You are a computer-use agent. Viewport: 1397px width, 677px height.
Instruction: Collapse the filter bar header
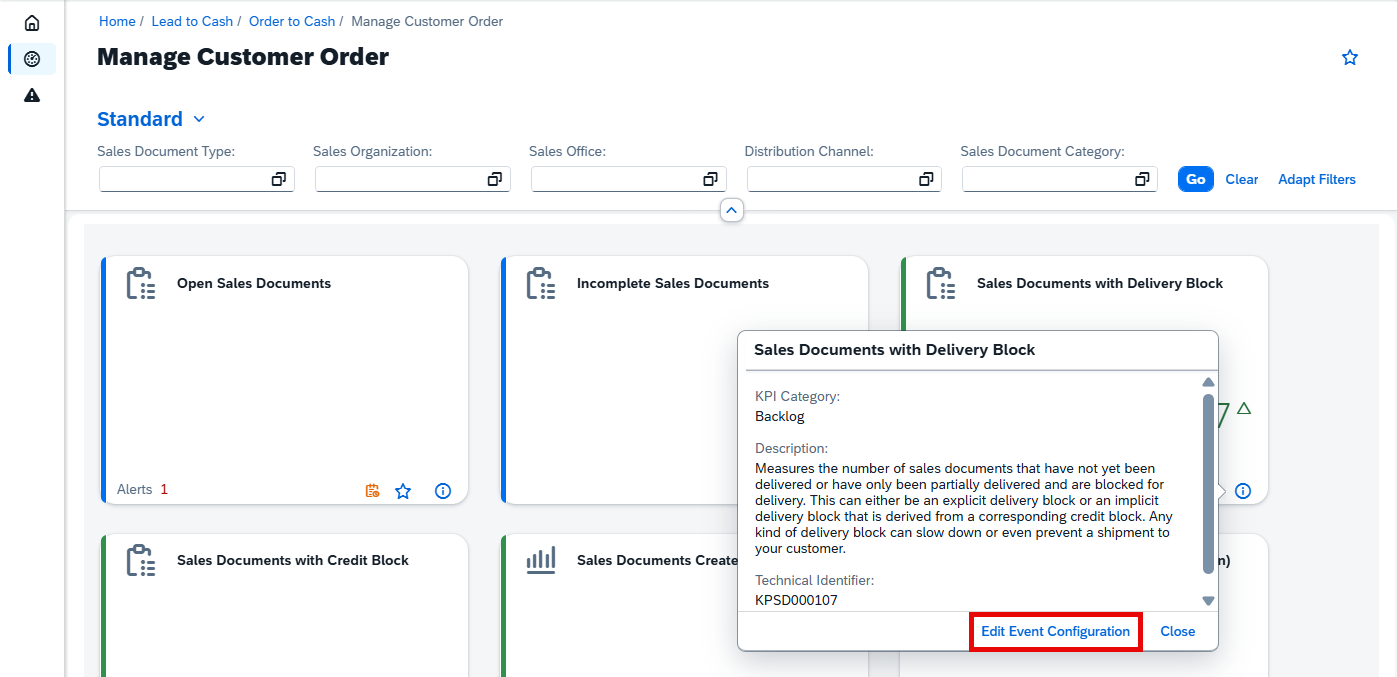click(x=732, y=210)
